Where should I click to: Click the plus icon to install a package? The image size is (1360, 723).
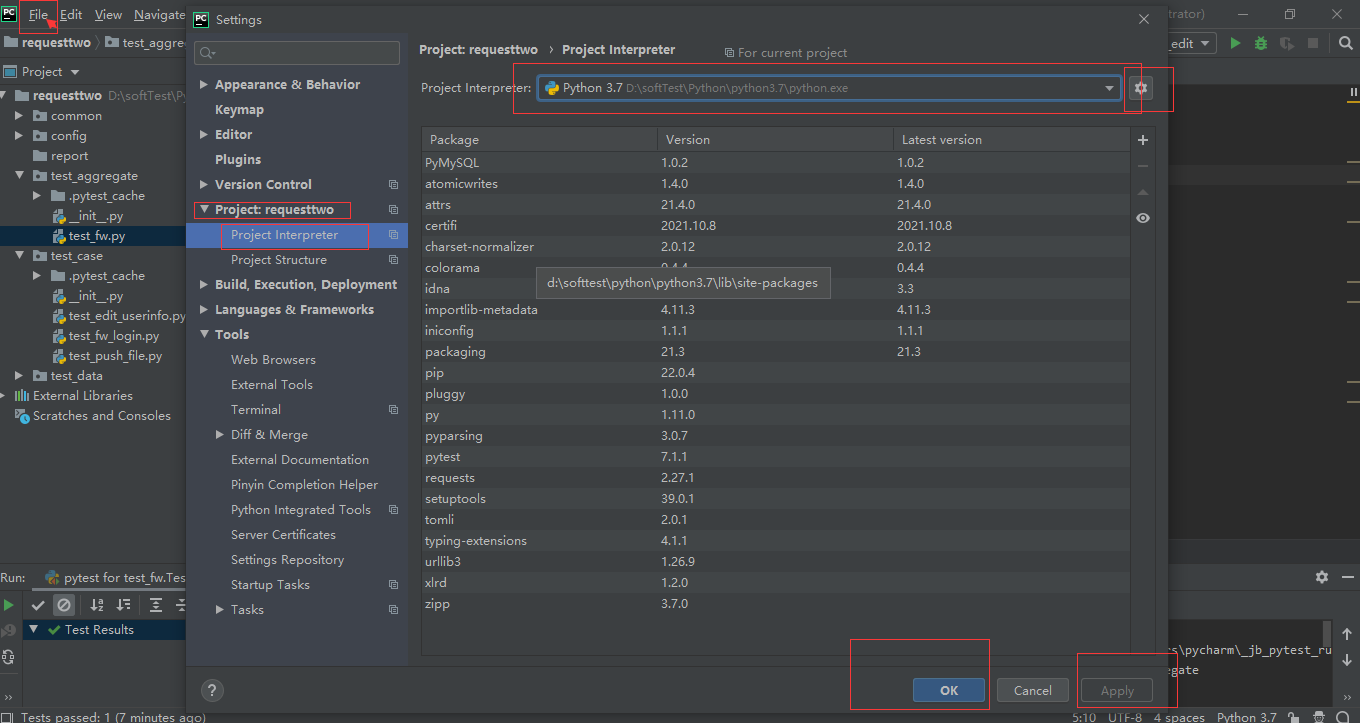tap(1143, 140)
